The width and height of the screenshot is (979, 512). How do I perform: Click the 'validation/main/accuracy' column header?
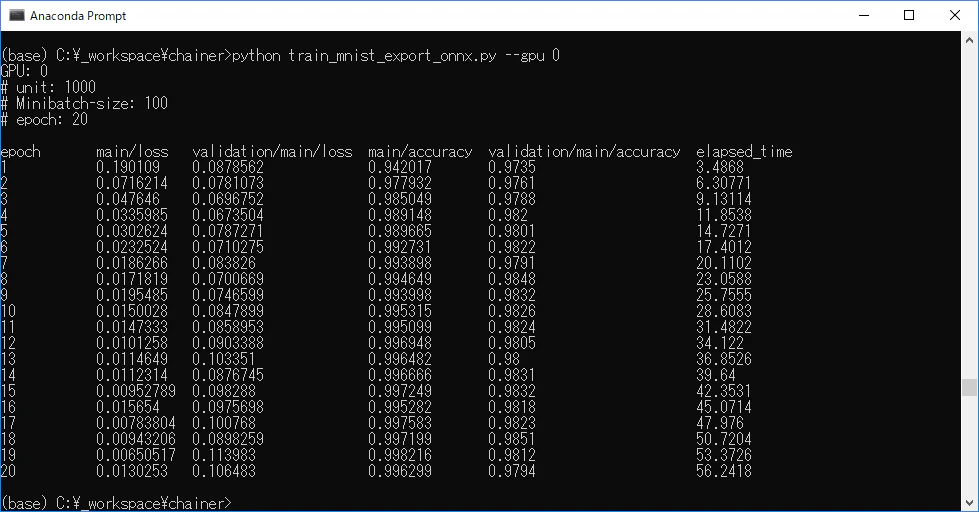pyautogui.click(x=584, y=152)
